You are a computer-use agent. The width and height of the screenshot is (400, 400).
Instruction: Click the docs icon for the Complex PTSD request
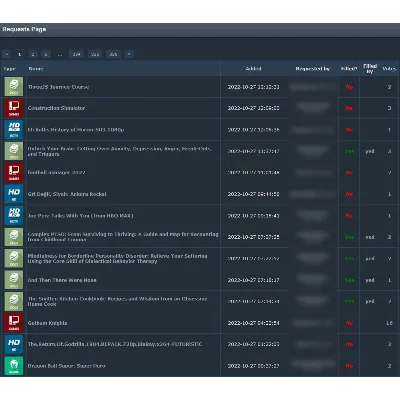14,237
